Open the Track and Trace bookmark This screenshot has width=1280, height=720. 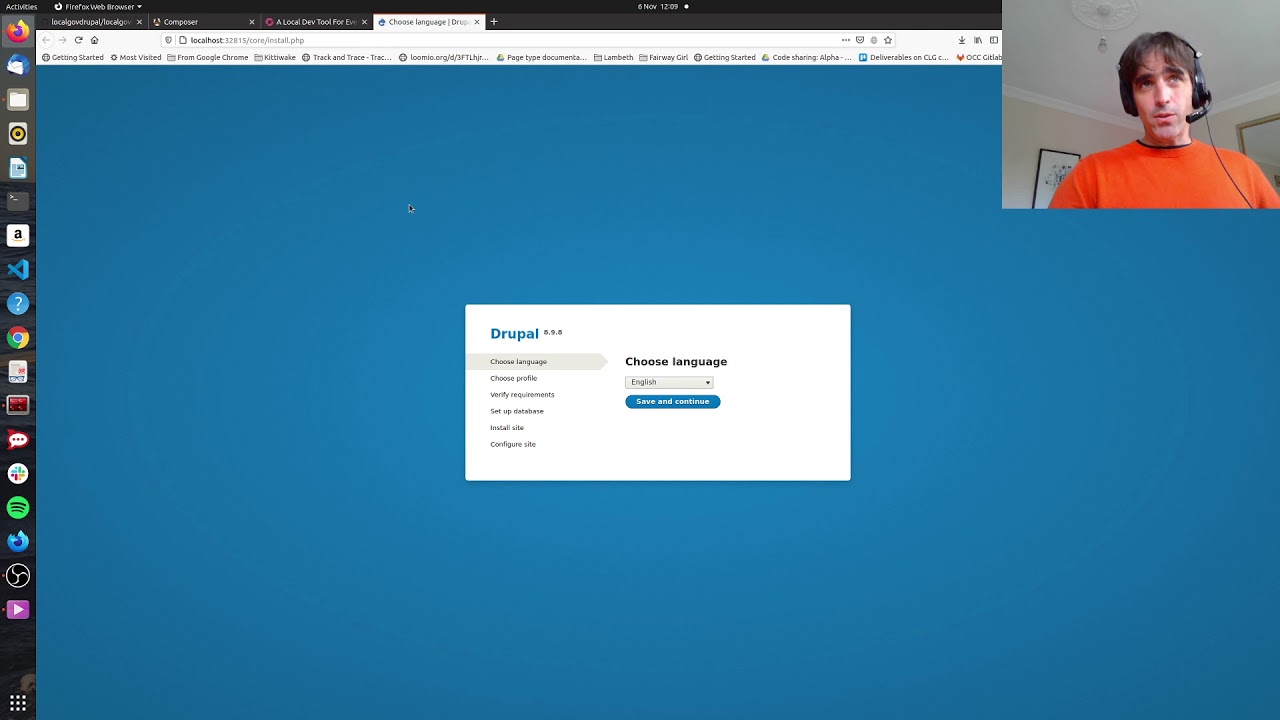[347, 57]
